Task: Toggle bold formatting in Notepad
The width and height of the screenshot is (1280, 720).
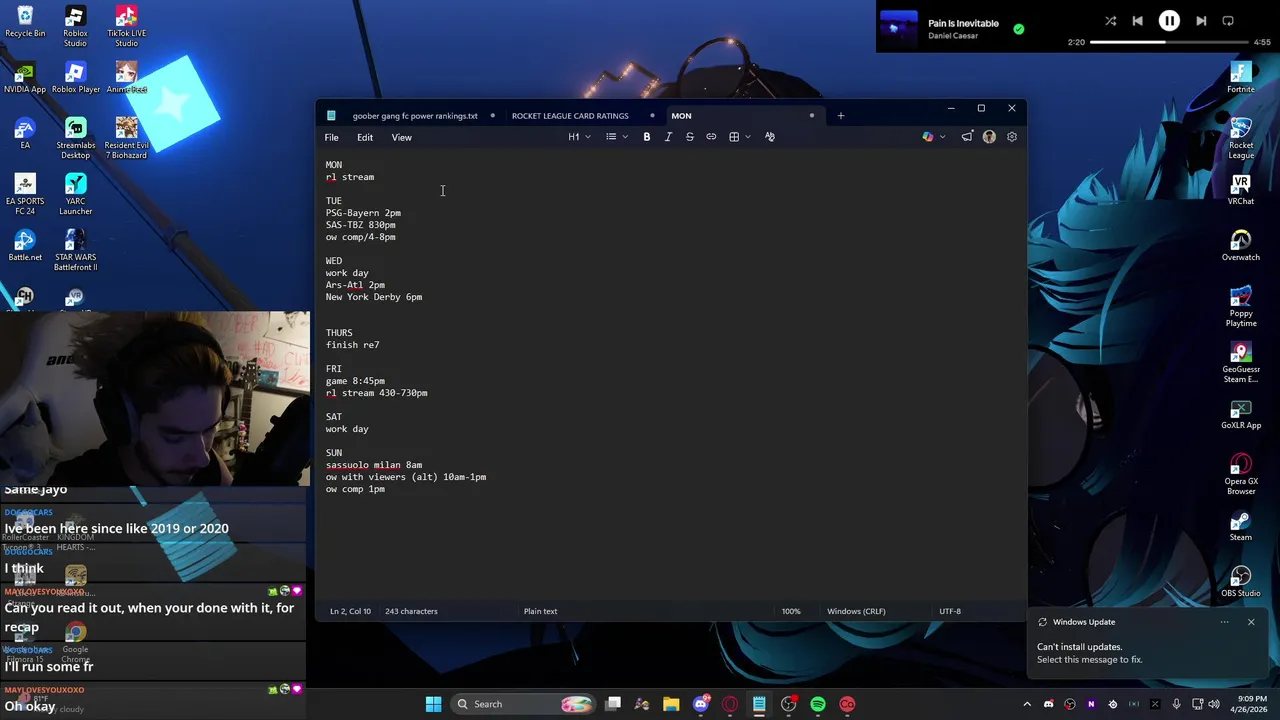Action: click(x=647, y=137)
